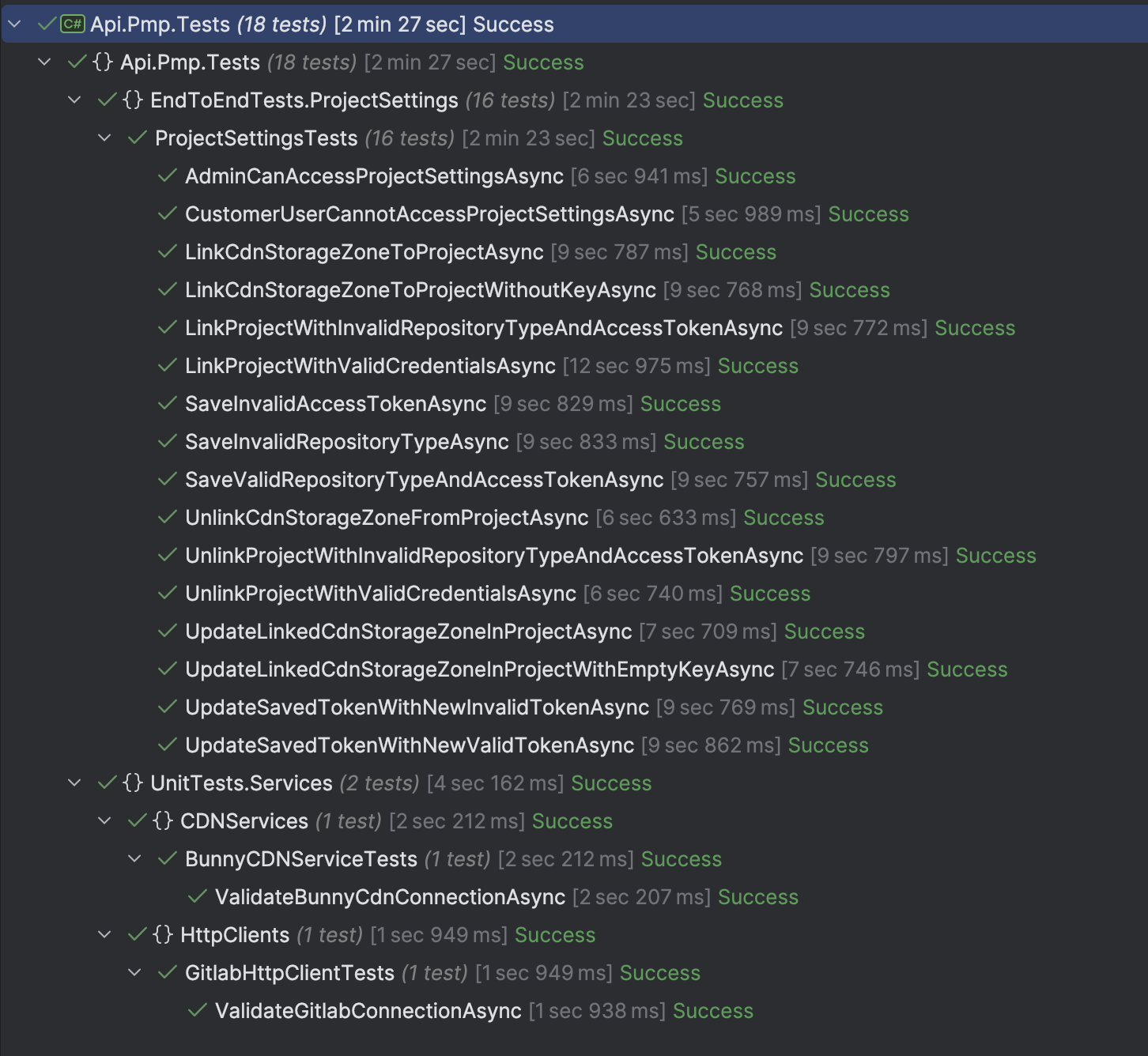Click the namespace braces icon beside EndToEndTests.ProjectSettings
This screenshot has height=1056, width=1148.
[133, 100]
